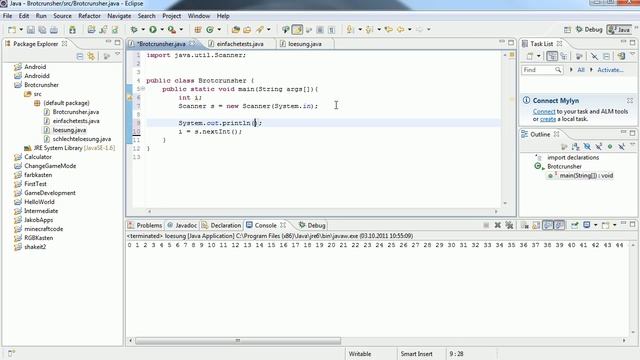Close the Brotcrunsher.java editor tab
Viewport: 640px width, 360px height.
pyautogui.click(x=192, y=44)
